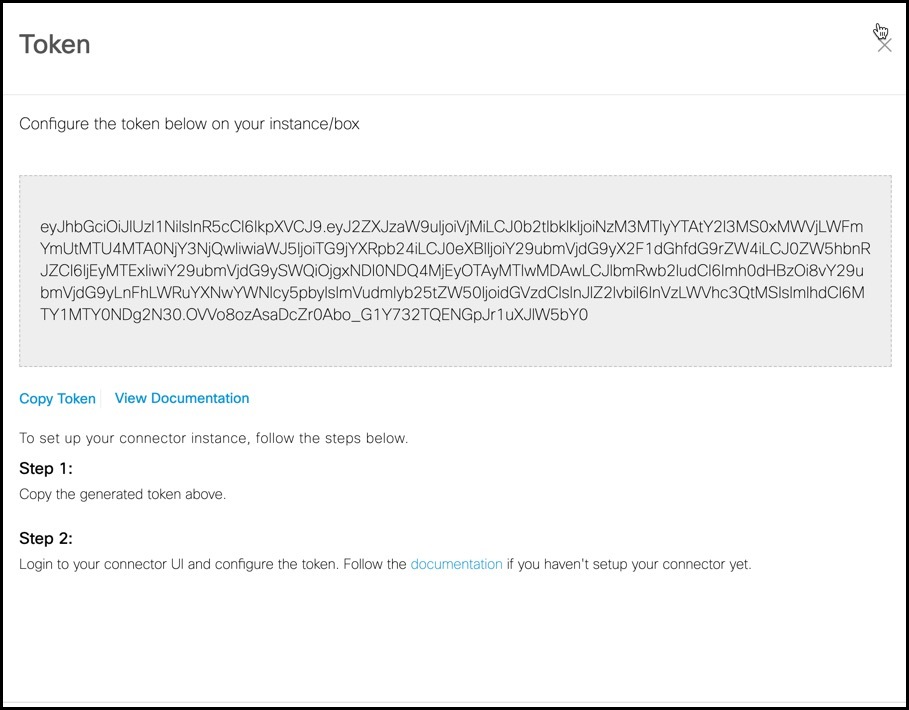The width and height of the screenshot is (909, 710).
Task: Click the 'To set up your connector instance' sentence
Action: (x=213, y=438)
